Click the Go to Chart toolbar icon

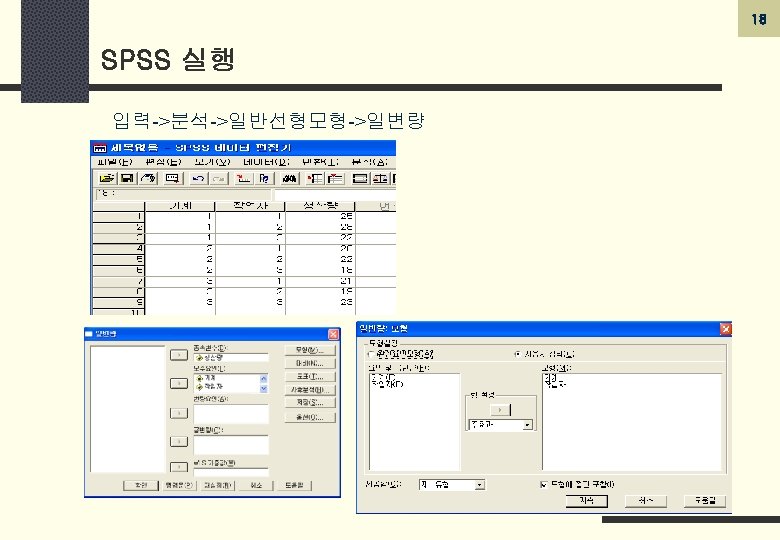[244, 178]
